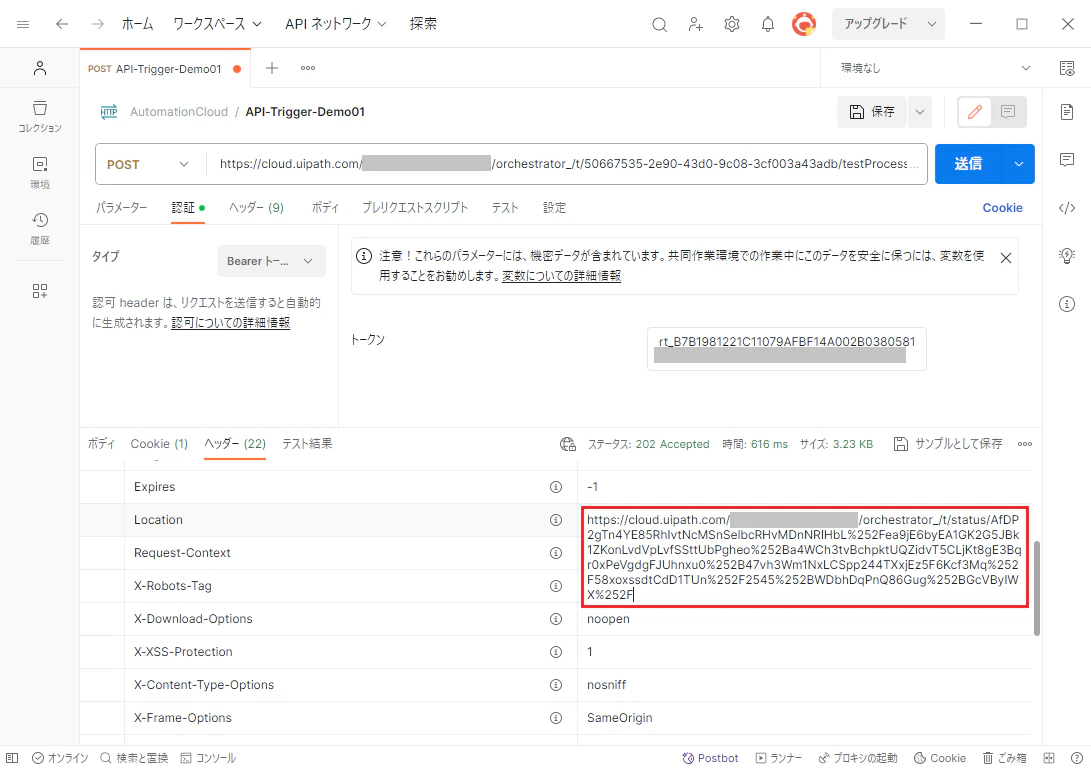Screen dimensions: 1091x770
Task: Open the response options three-dot menu
Action: coord(1025,444)
